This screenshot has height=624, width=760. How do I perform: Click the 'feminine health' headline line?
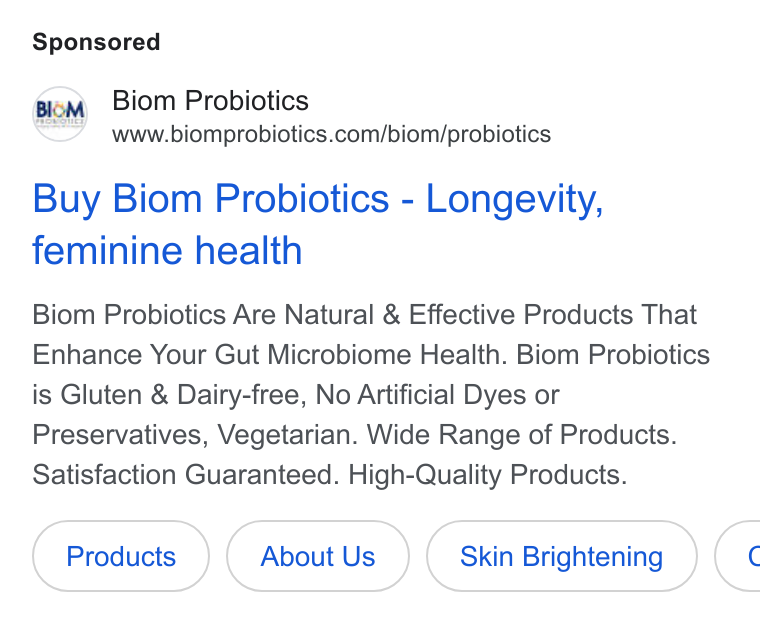(167, 251)
